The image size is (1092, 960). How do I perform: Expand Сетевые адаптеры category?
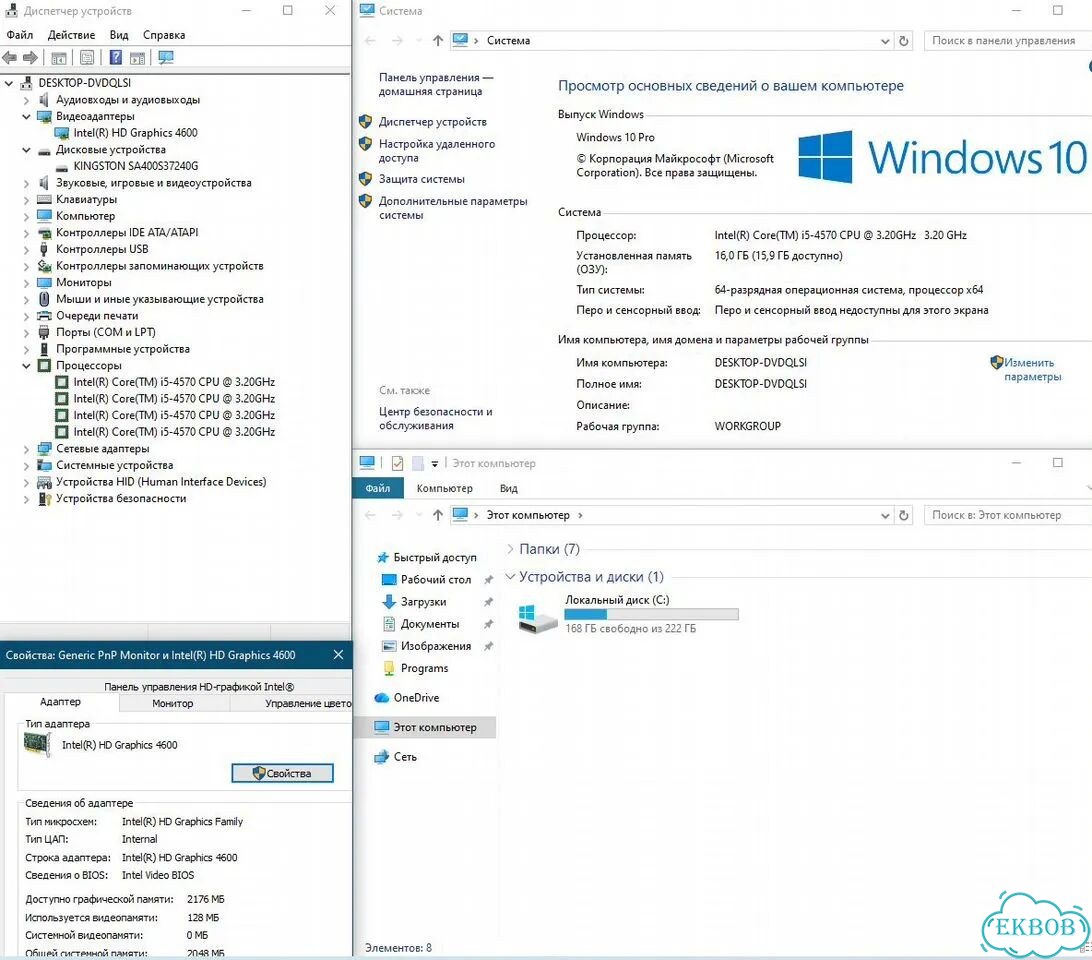click(x=26, y=449)
